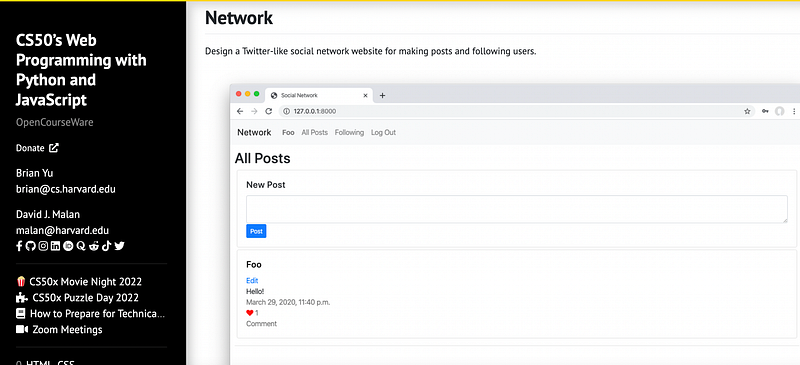Open Zoom Meetings link
This screenshot has height=365, width=800.
point(67,329)
